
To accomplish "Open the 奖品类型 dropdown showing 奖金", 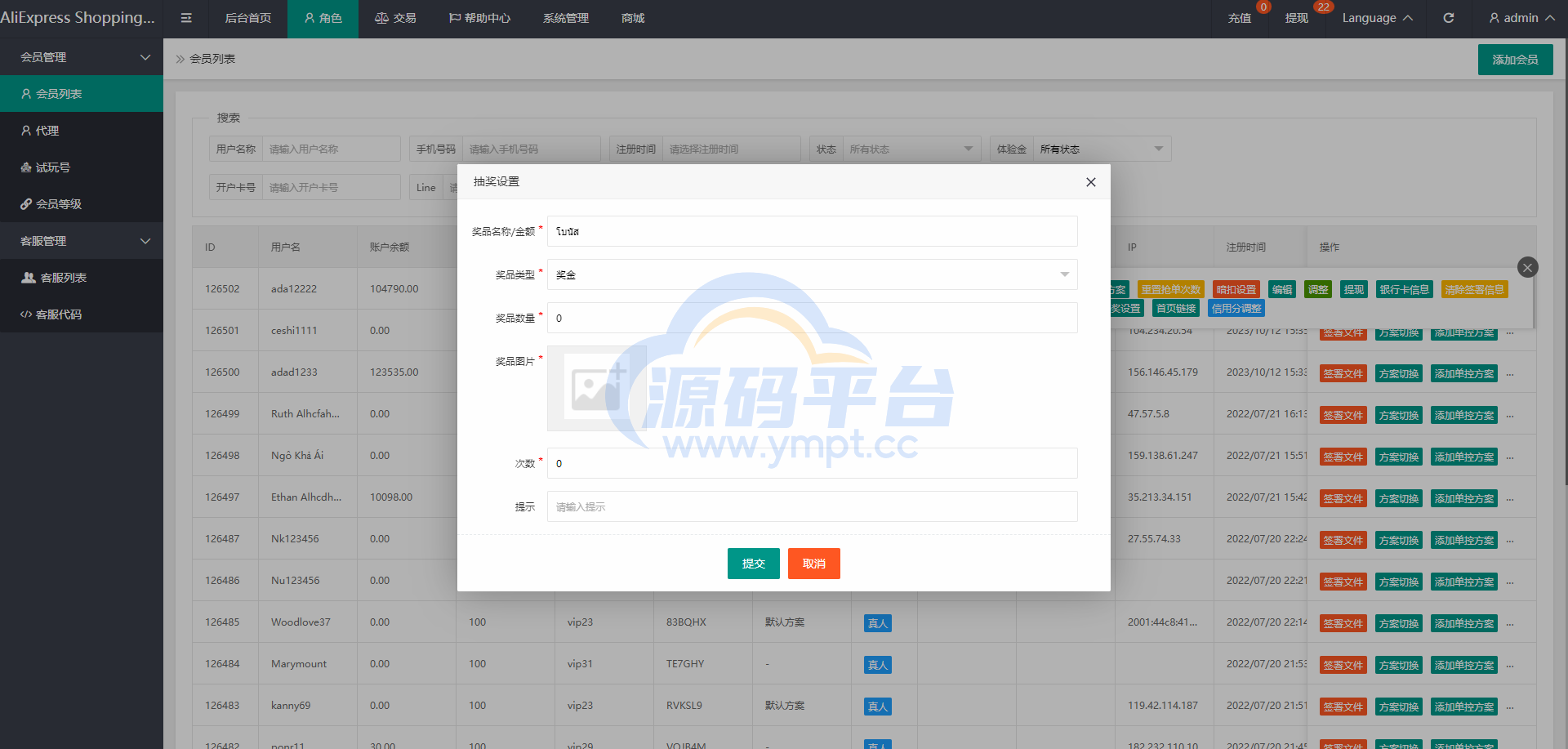I will (812, 274).
